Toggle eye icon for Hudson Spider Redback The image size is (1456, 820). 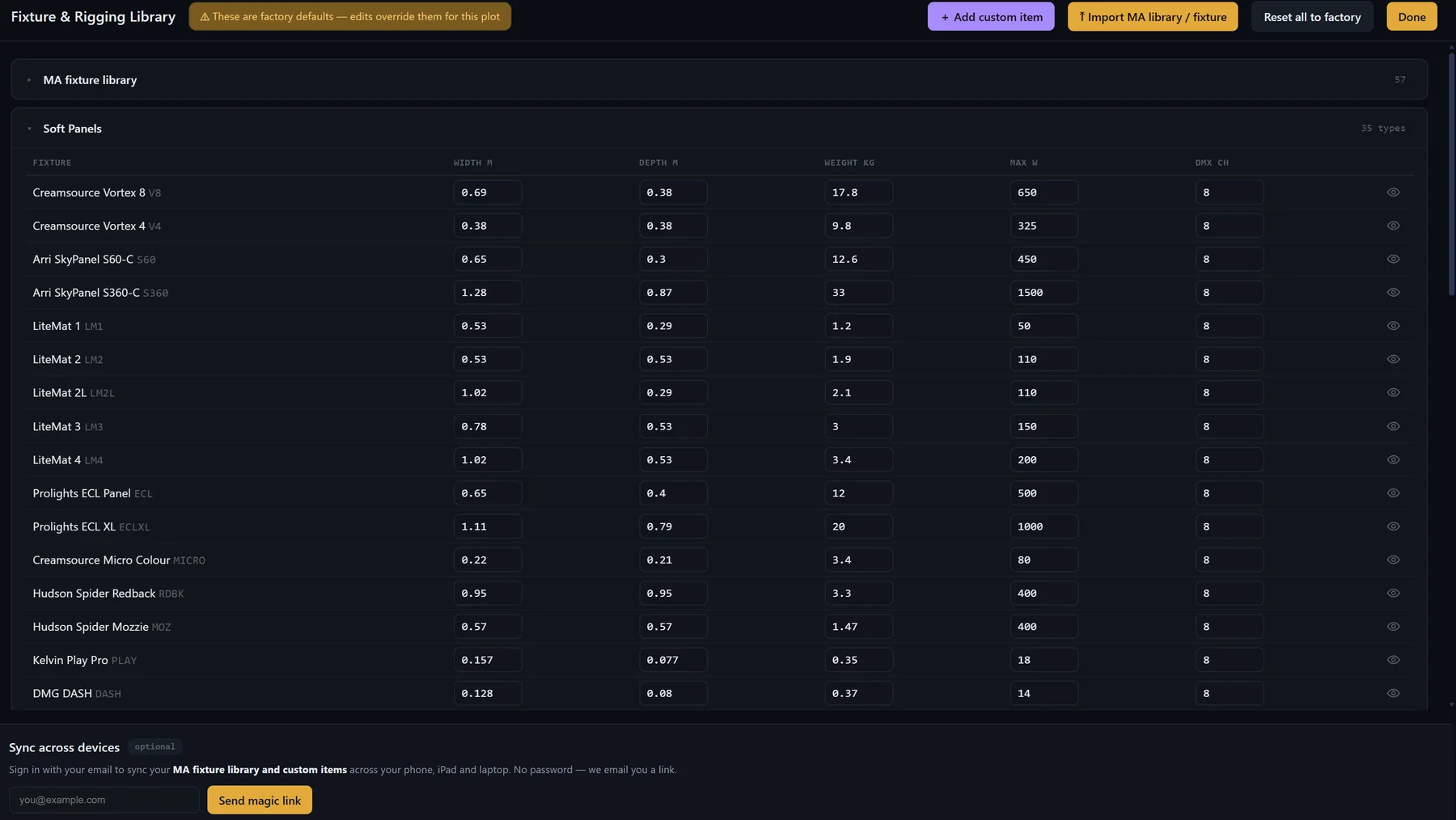(x=1393, y=593)
